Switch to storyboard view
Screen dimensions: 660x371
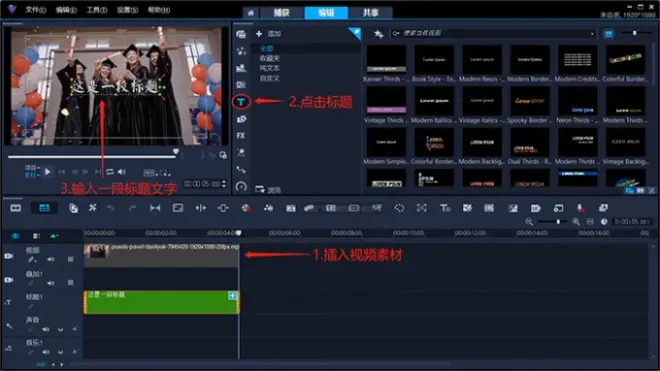16,208
